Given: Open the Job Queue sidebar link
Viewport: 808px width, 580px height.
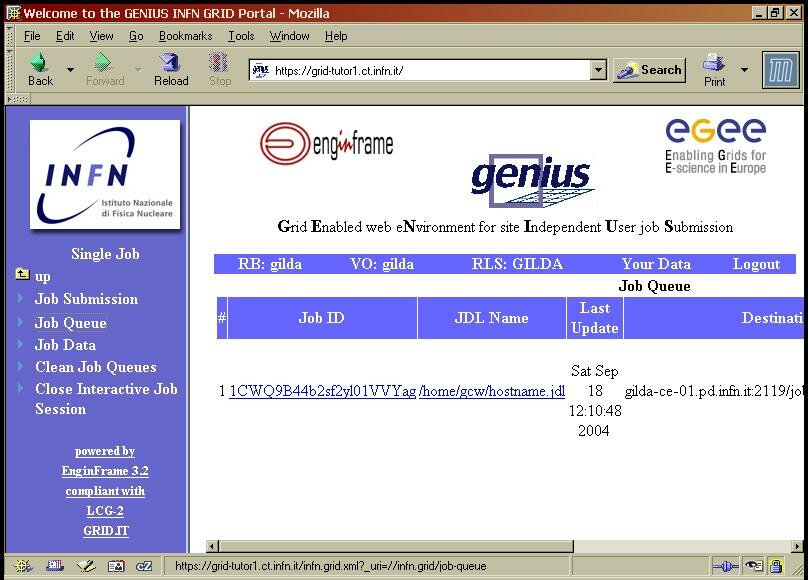Looking at the screenshot, I should [x=71, y=323].
